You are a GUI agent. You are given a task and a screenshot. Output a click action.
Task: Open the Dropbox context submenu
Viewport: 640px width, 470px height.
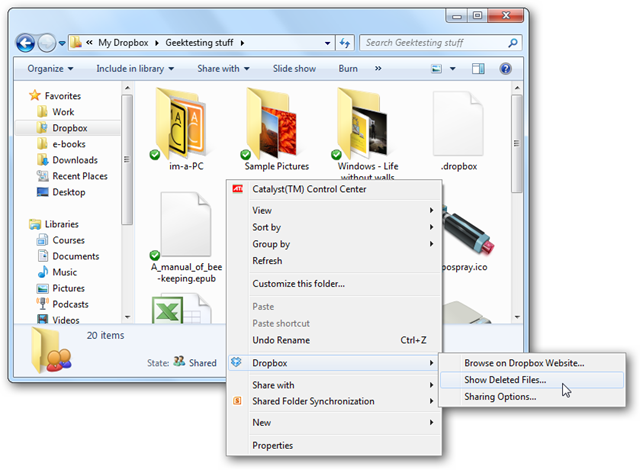(334, 363)
